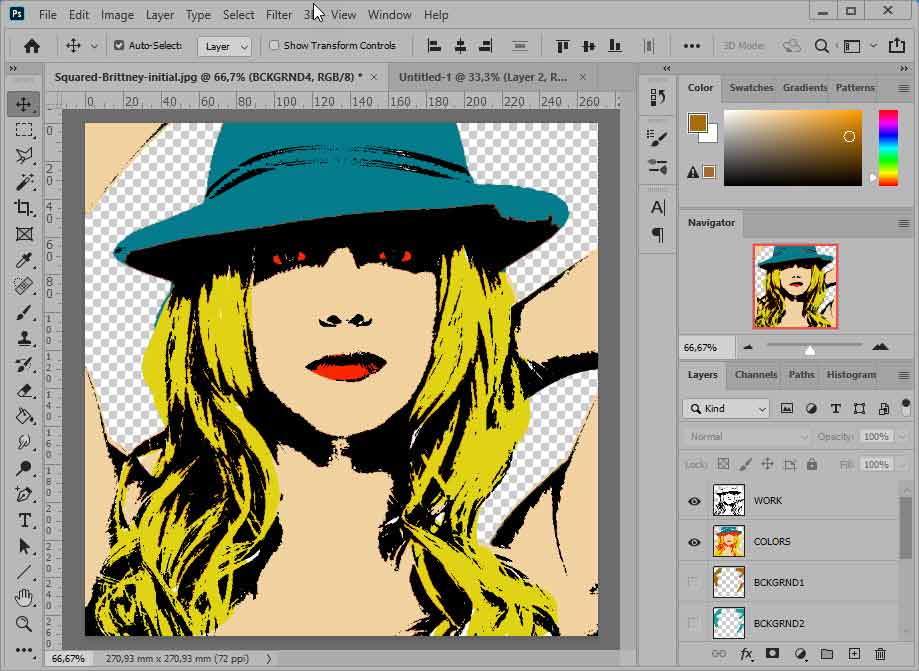This screenshot has height=671, width=919.
Task: Open the File menu
Action: point(47,15)
